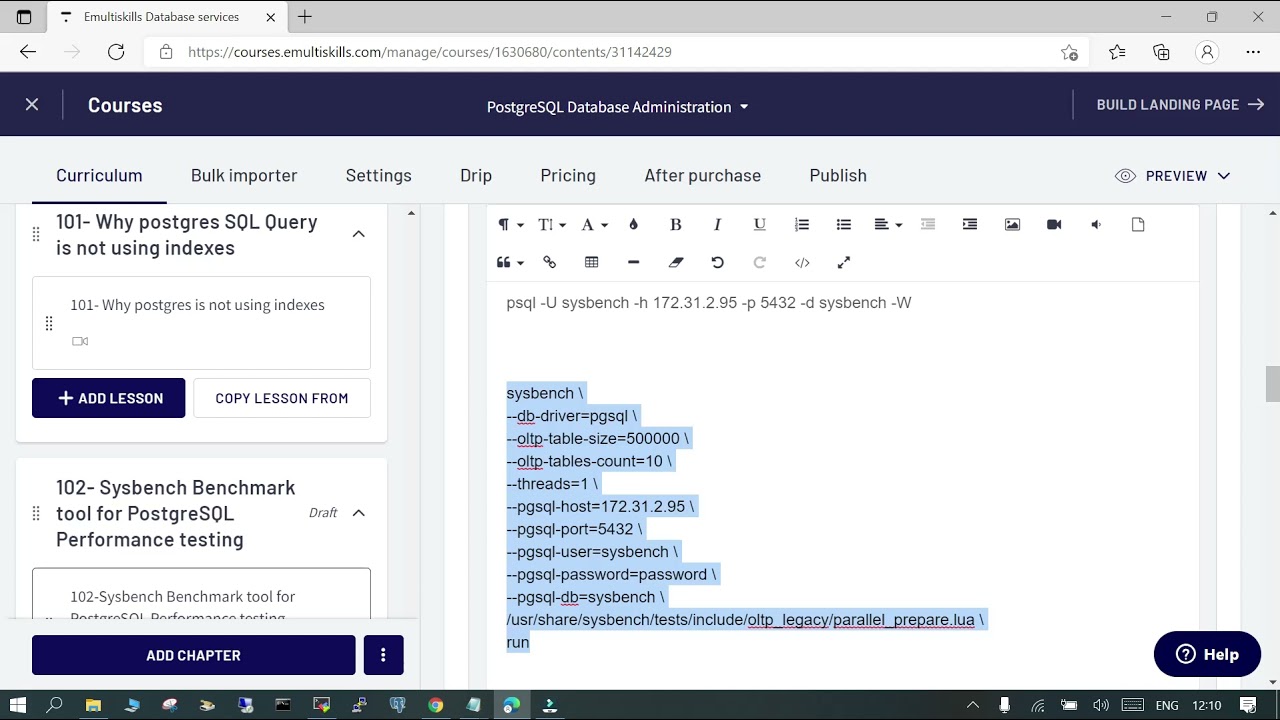Insert an ordered numbered list
Screen dimensions: 1280x720
point(801,225)
